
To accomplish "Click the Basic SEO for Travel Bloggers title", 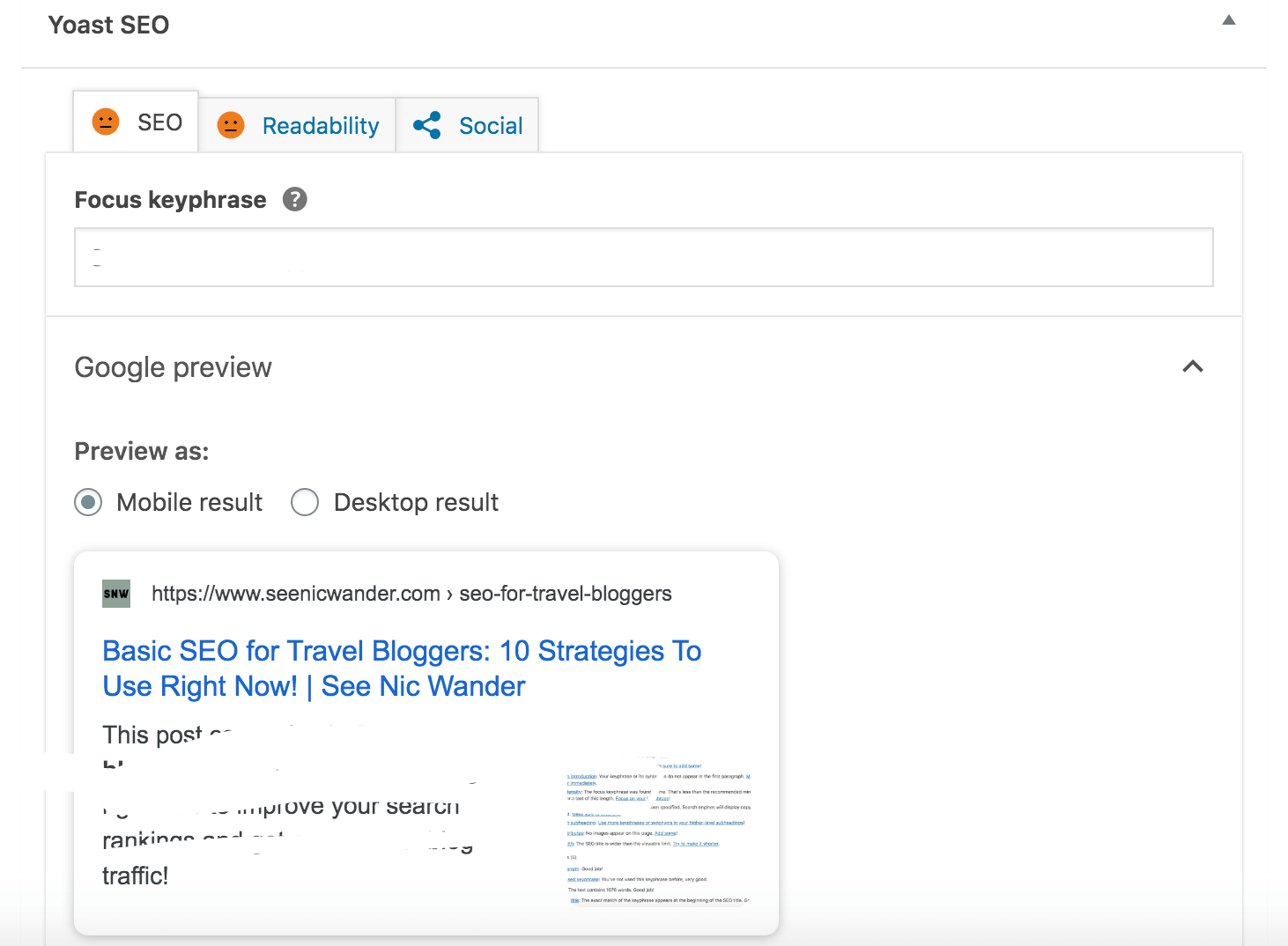I will (x=402, y=669).
